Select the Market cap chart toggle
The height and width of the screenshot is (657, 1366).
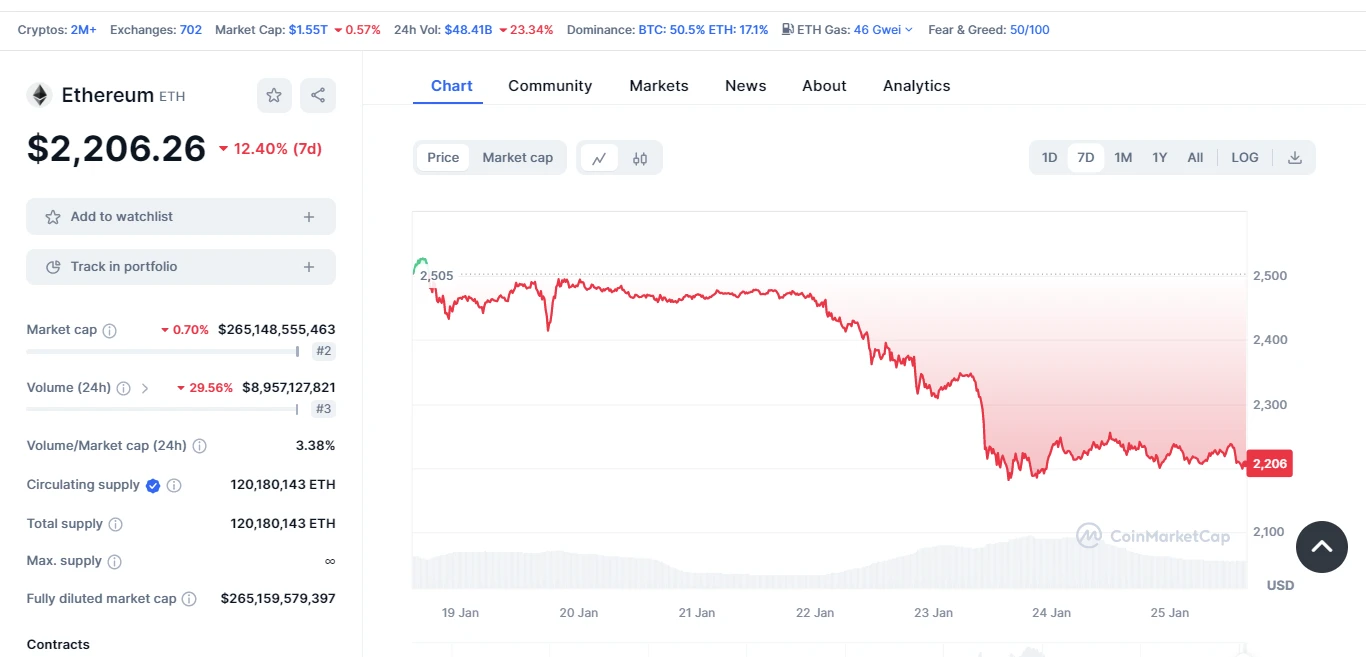pyautogui.click(x=518, y=158)
